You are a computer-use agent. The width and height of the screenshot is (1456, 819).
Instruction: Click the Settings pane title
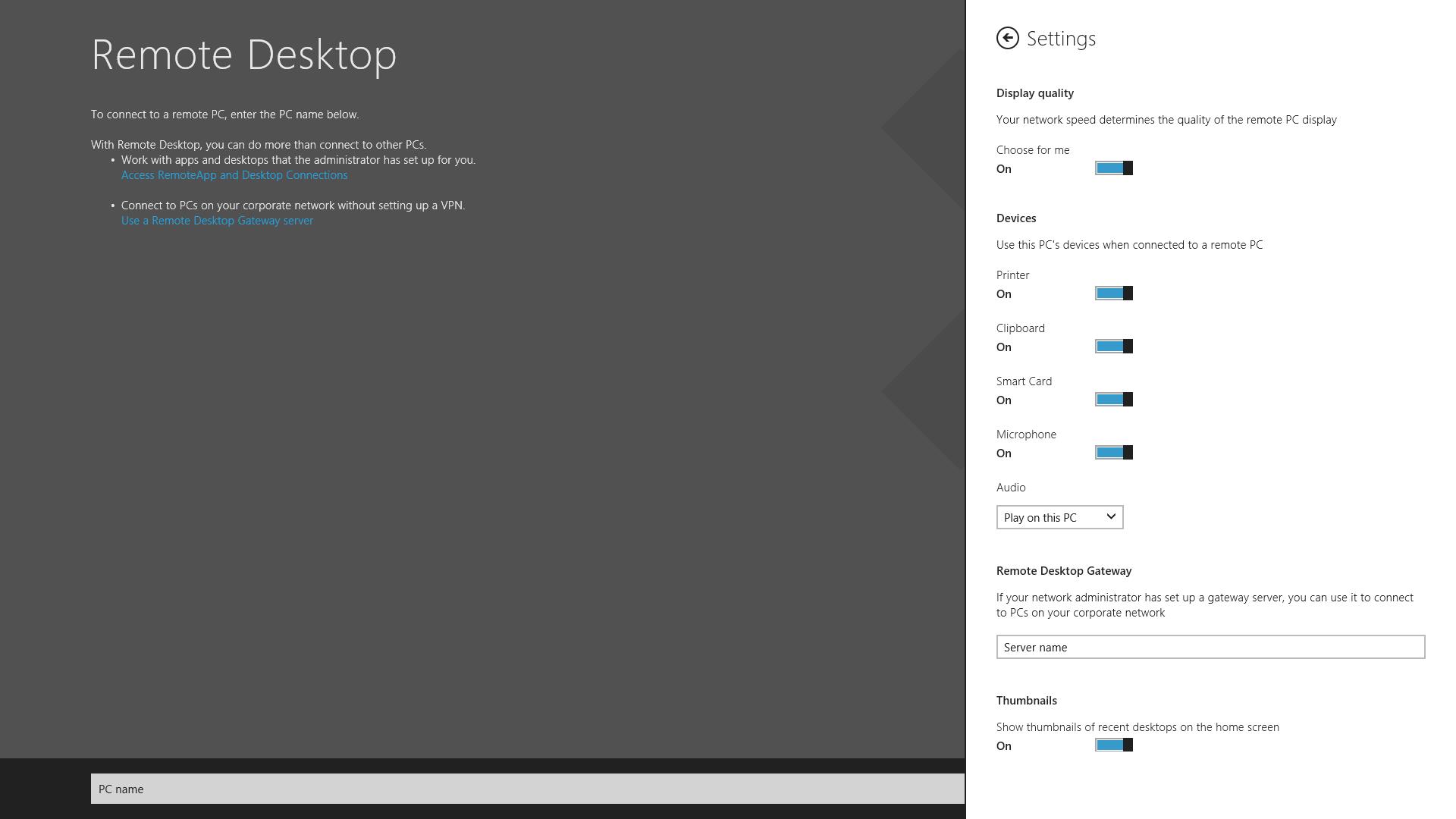[1061, 39]
